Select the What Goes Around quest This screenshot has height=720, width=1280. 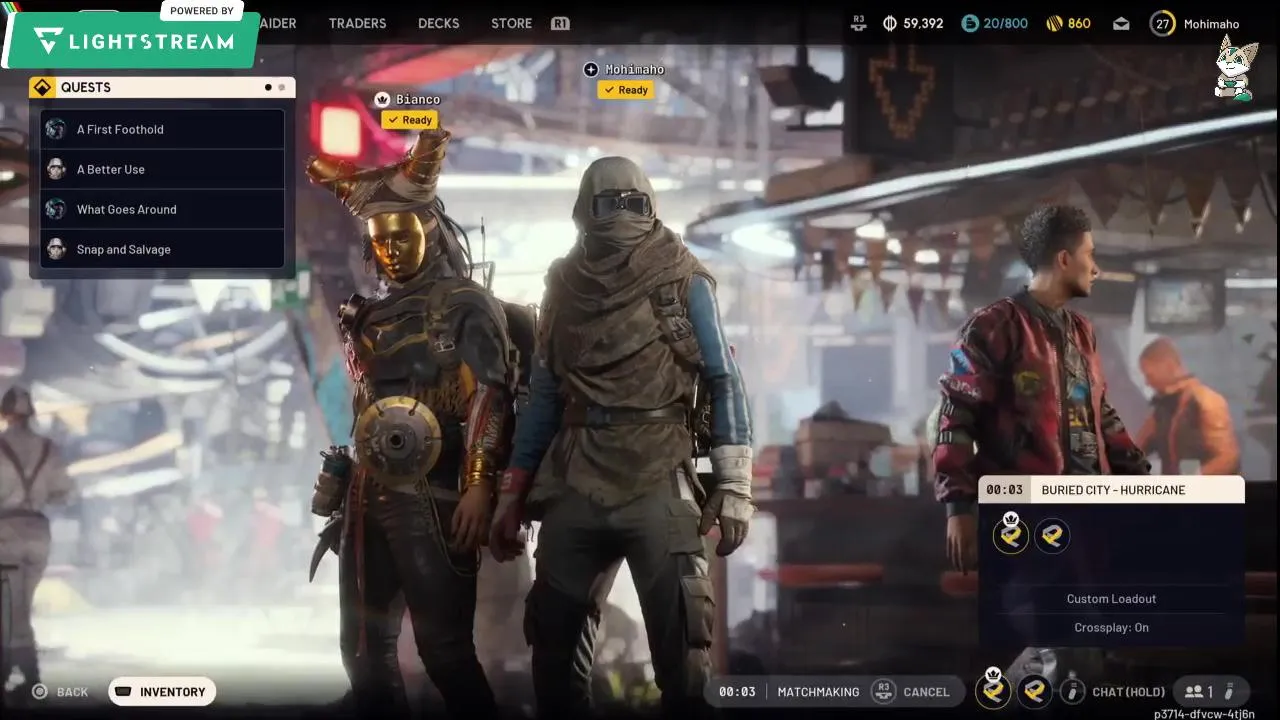click(x=162, y=209)
